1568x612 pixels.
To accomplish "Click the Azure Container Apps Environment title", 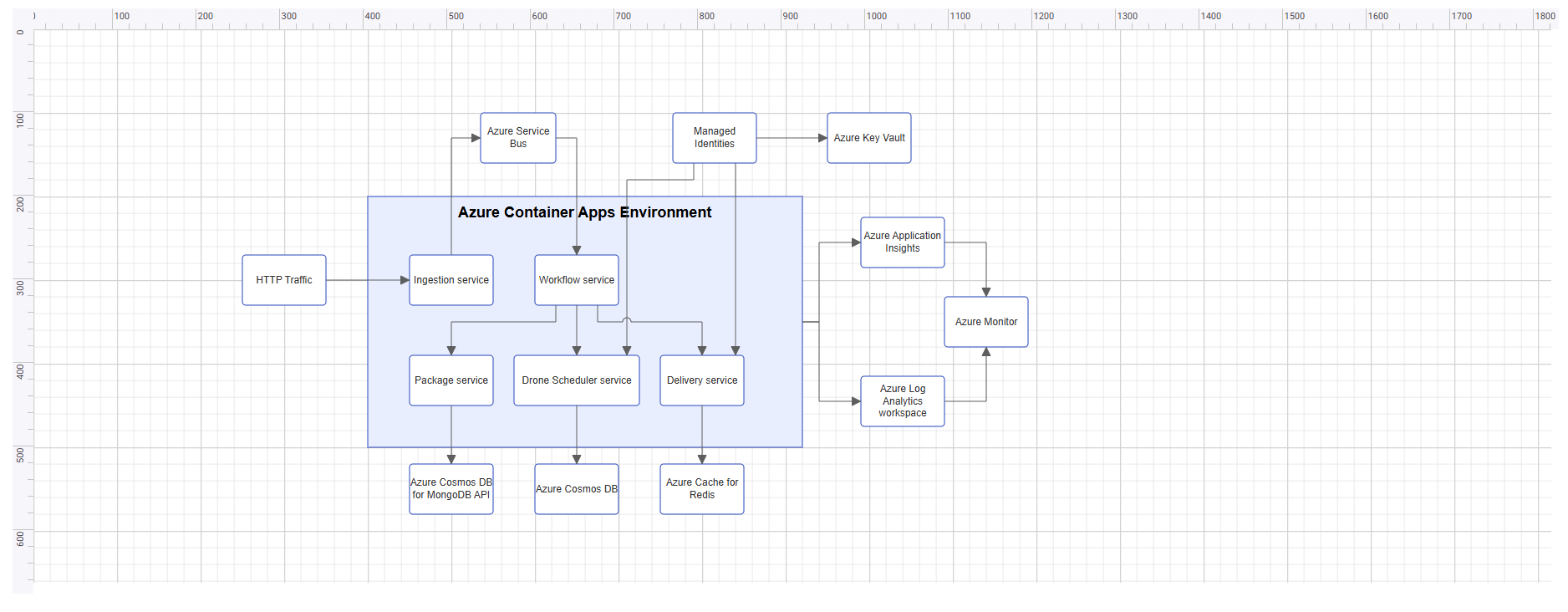I will 585,212.
